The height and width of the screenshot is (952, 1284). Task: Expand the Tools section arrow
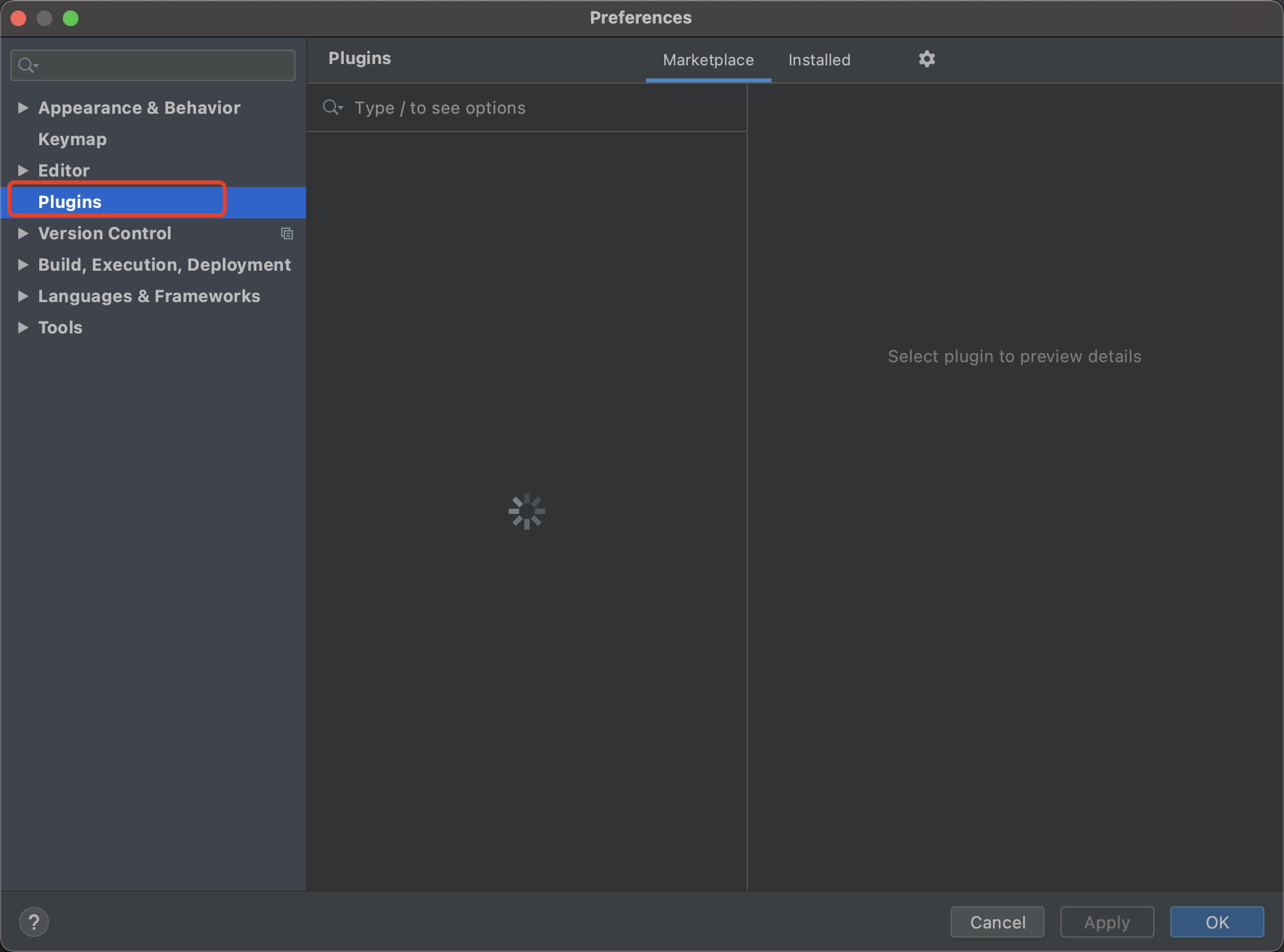(23, 328)
